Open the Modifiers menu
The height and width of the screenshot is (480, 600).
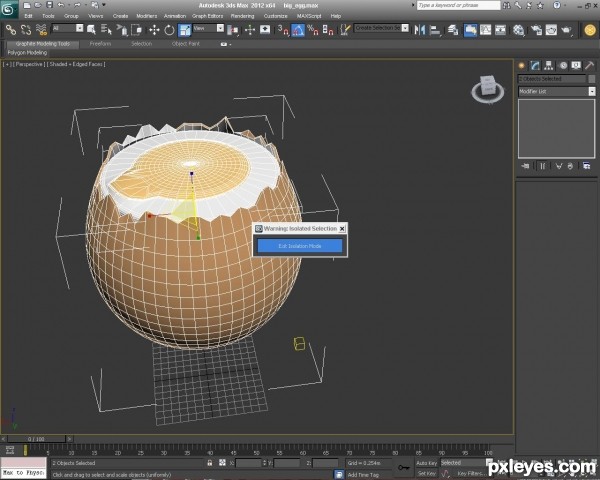click(147, 16)
